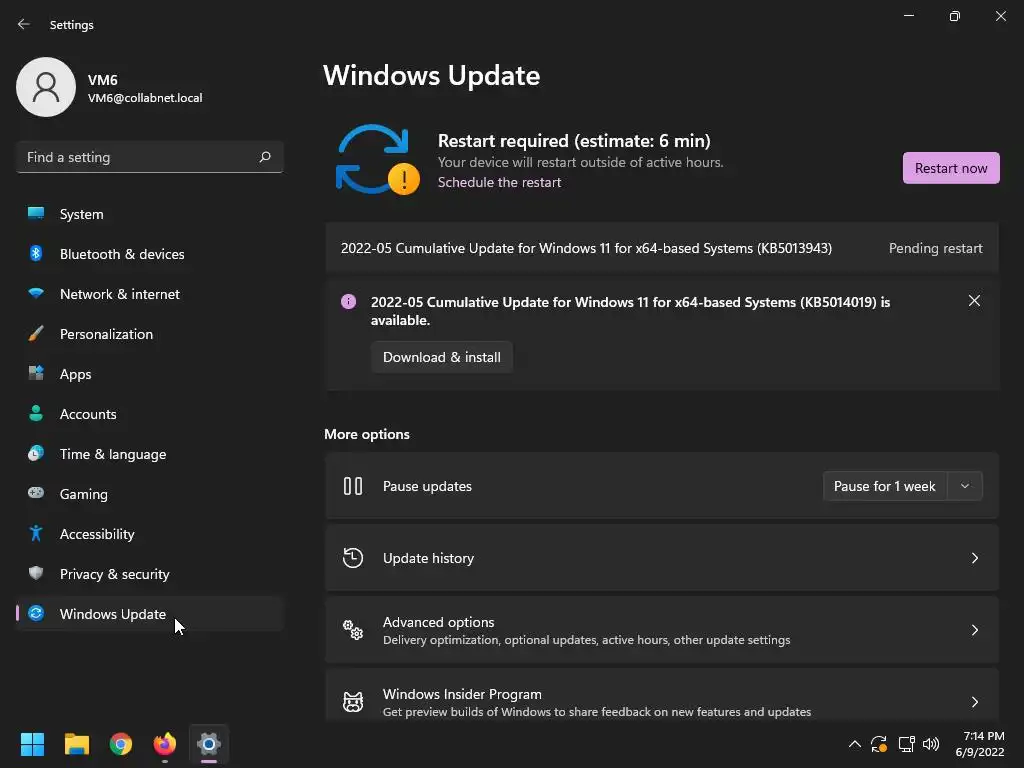Click the search magnifier icon
The height and width of the screenshot is (768, 1024).
(x=265, y=157)
